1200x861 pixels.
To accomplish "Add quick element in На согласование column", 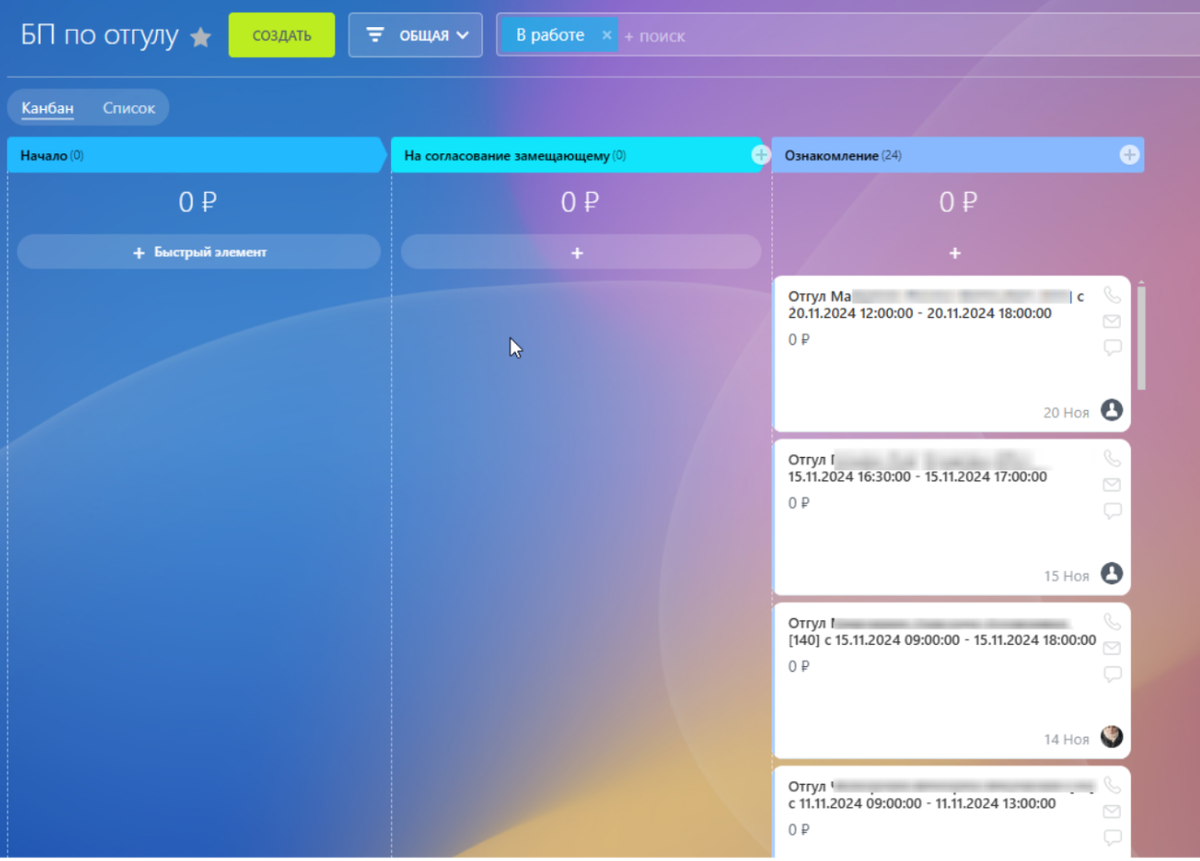I will coord(581,253).
